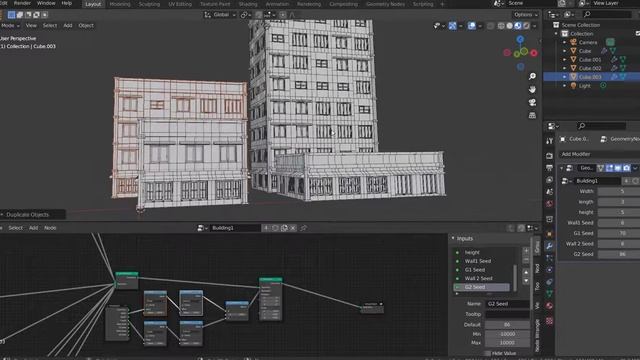Open the World properties tab icon
The width and height of the screenshot is (640, 360).
pyautogui.click(x=549, y=203)
